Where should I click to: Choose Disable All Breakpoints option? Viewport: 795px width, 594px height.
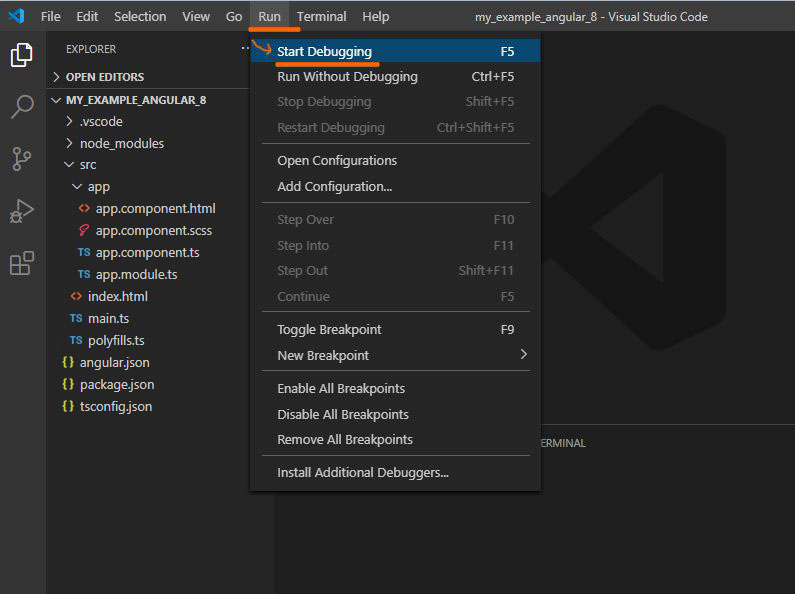342,415
